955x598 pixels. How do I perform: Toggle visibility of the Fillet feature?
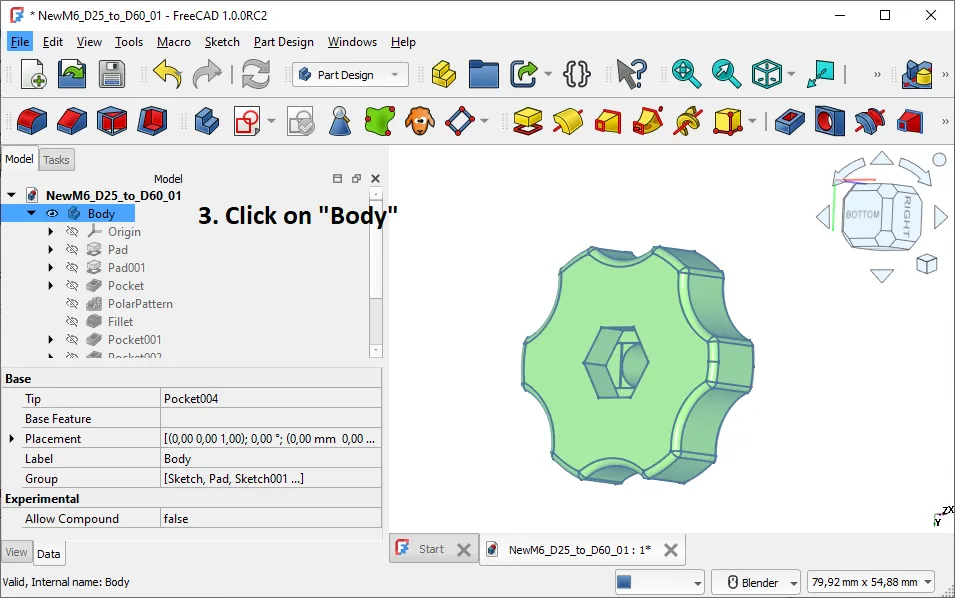click(x=72, y=322)
